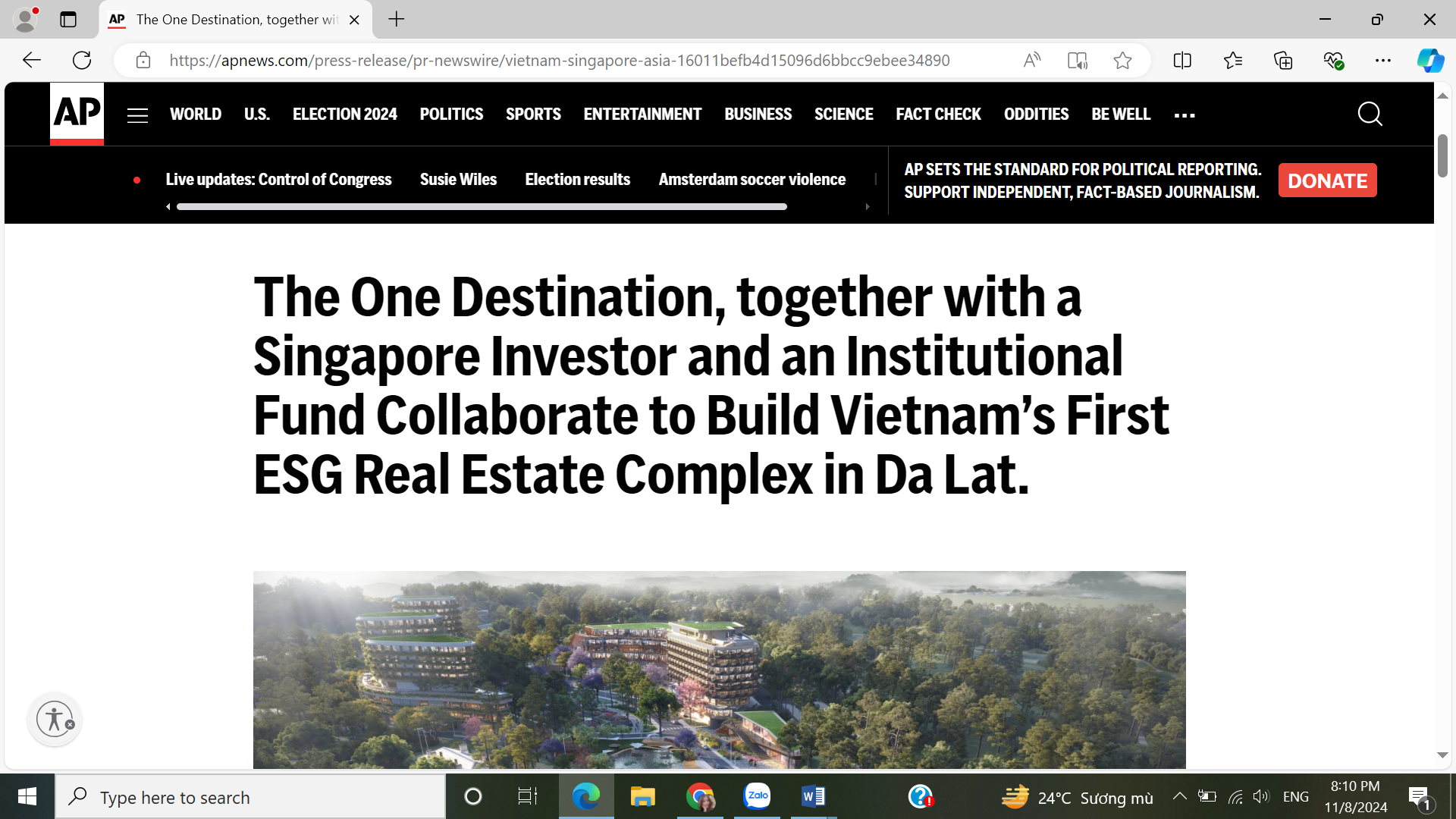Click the DONATE button
1456x819 pixels.
click(1327, 180)
